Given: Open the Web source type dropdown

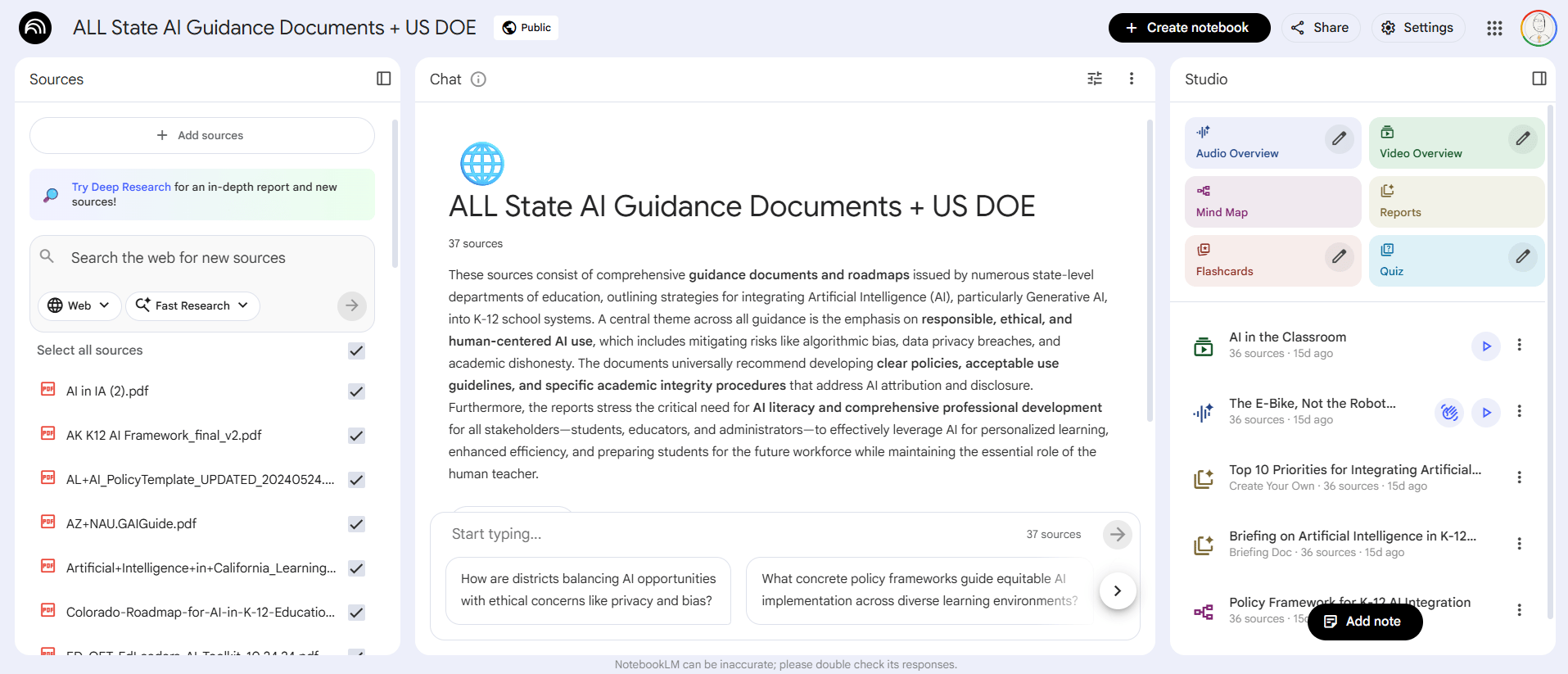Looking at the screenshot, I should (79, 305).
